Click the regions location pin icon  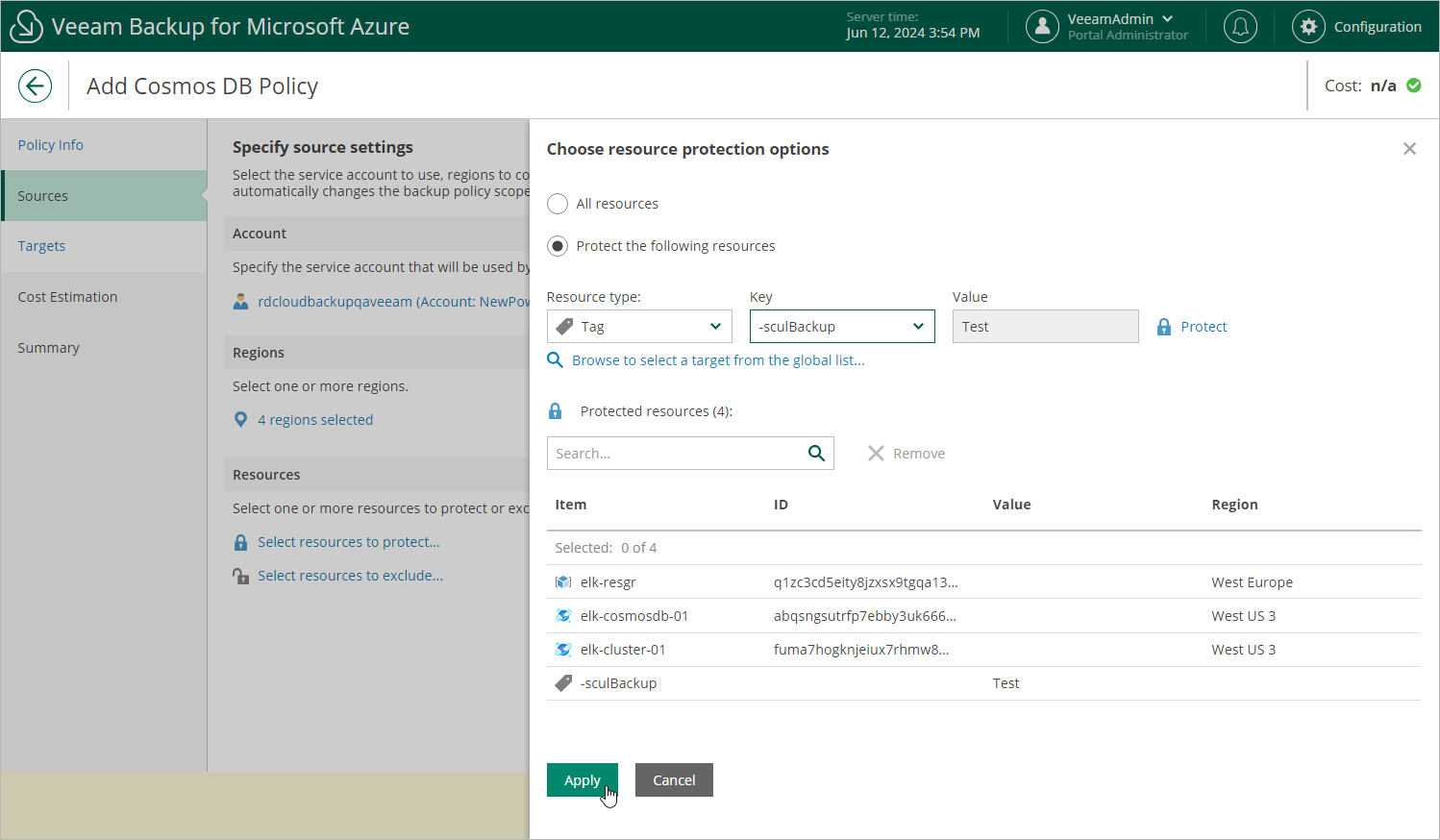point(240,420)
